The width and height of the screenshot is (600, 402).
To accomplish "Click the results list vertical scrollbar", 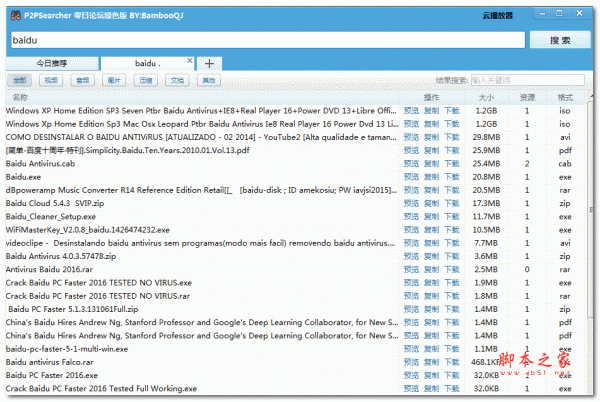I will [591, 210].
